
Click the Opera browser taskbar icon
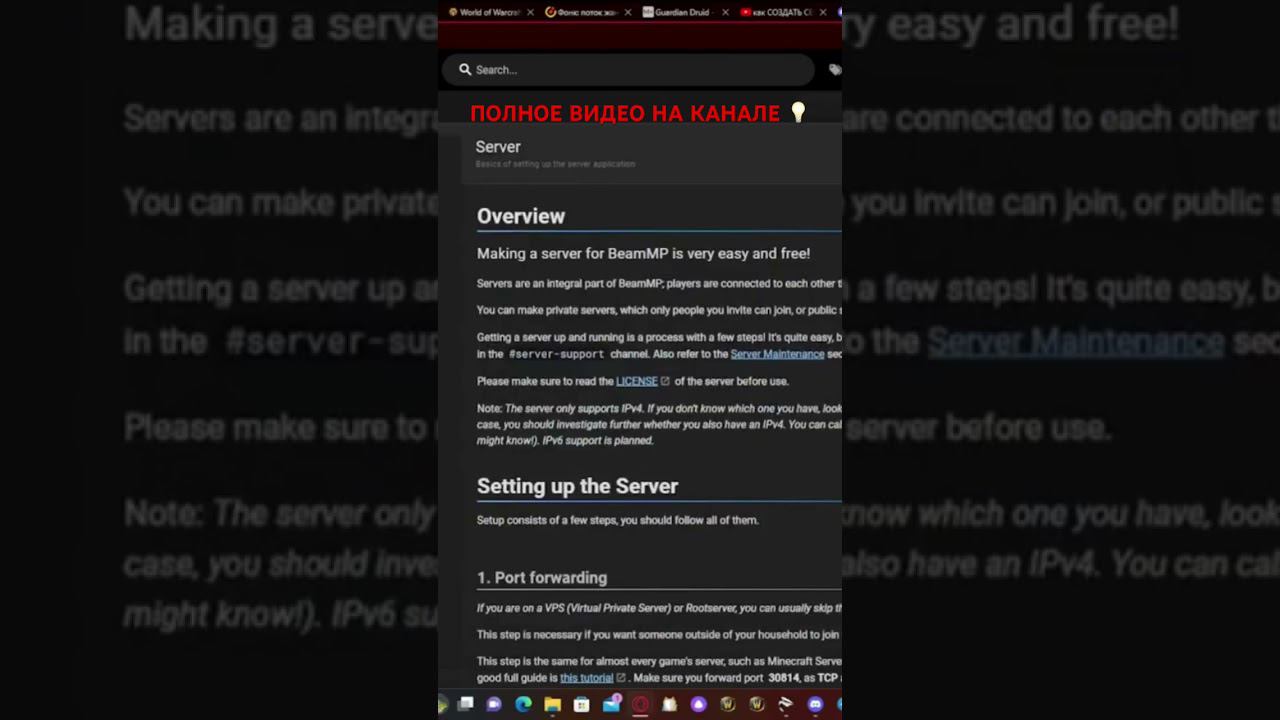640,704
